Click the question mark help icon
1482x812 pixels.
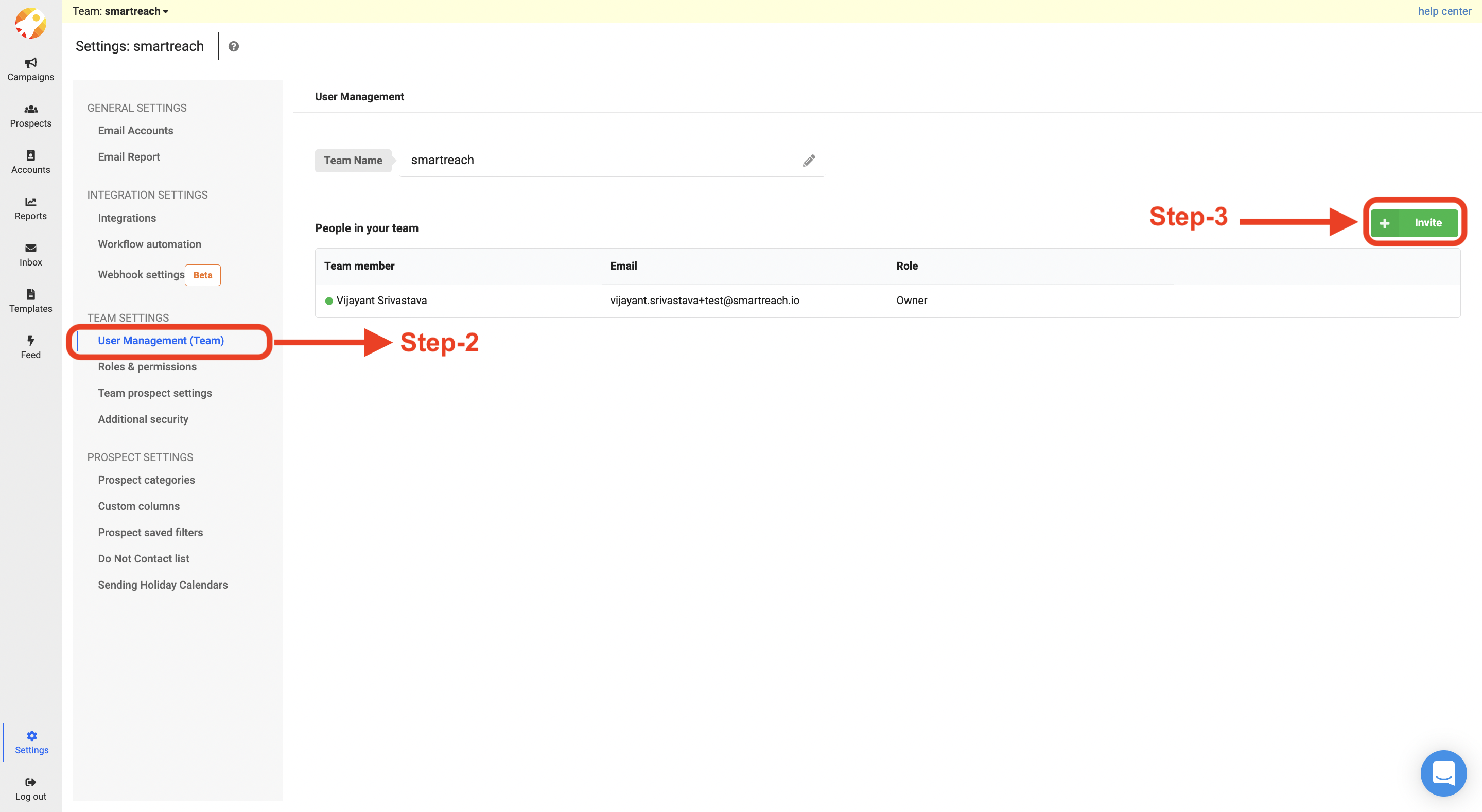click(234, 47)
